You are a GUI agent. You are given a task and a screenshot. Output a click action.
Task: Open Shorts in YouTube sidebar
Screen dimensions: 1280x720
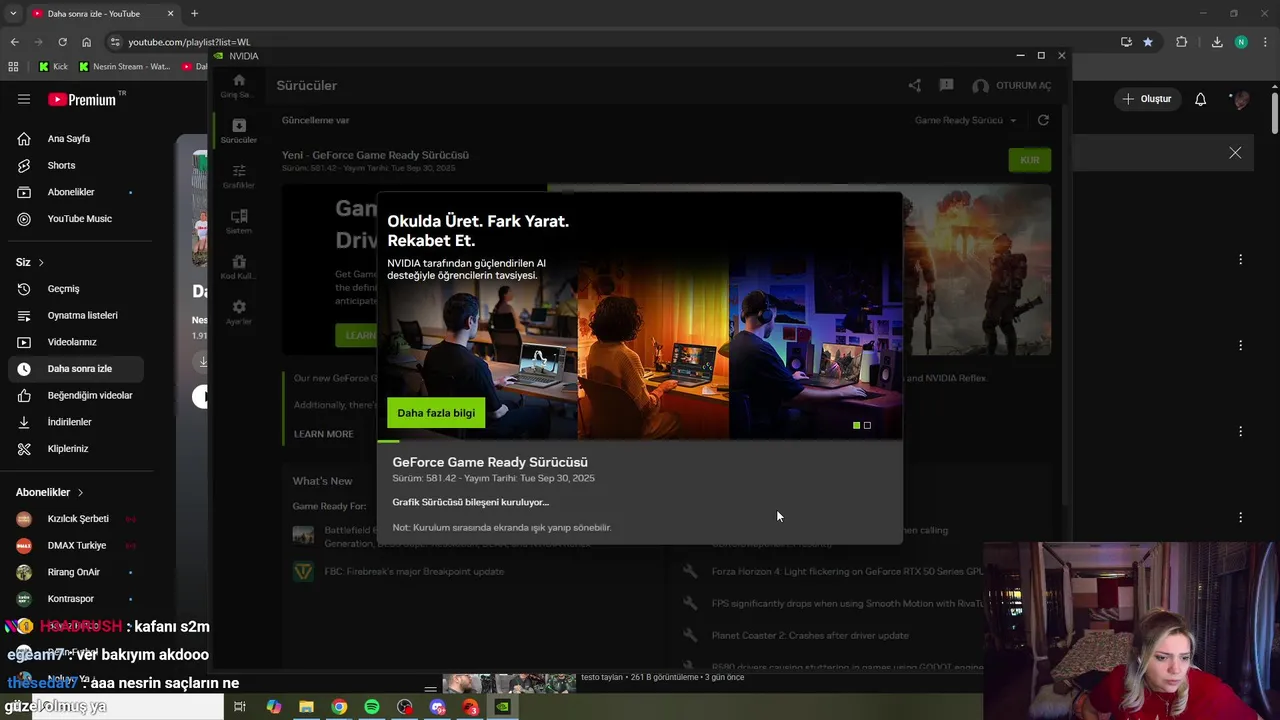(76, 165)
